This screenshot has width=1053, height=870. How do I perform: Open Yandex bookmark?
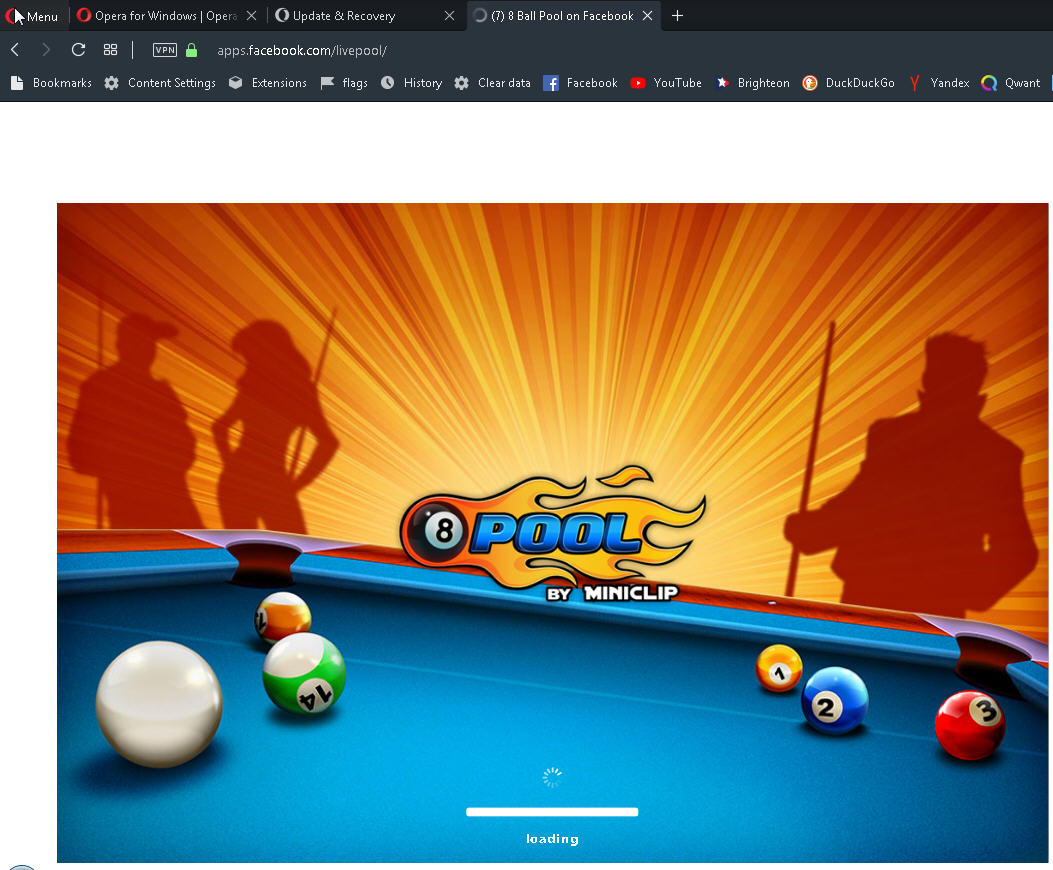click(938, 83)
